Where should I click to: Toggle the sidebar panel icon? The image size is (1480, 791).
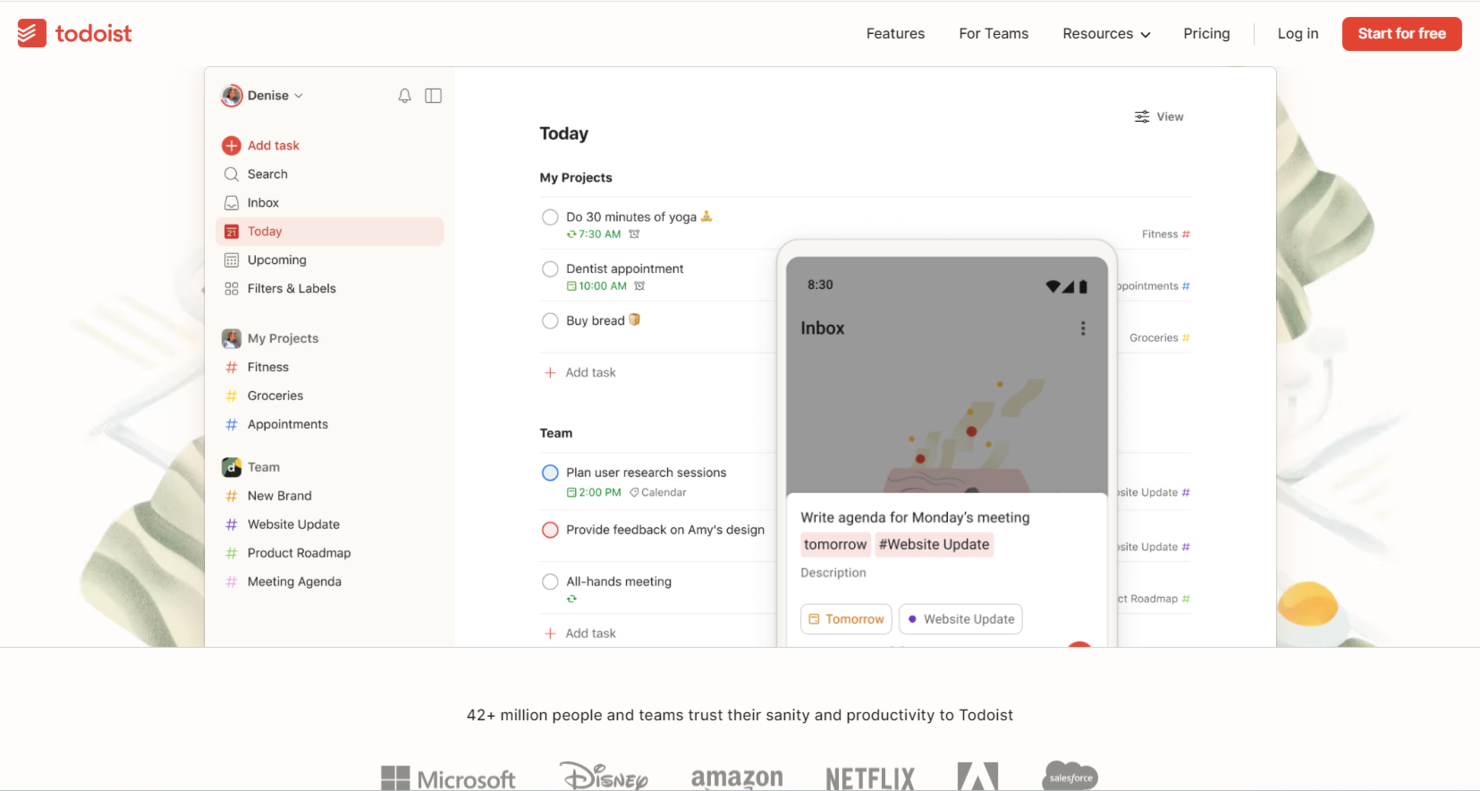pos(433,96)
